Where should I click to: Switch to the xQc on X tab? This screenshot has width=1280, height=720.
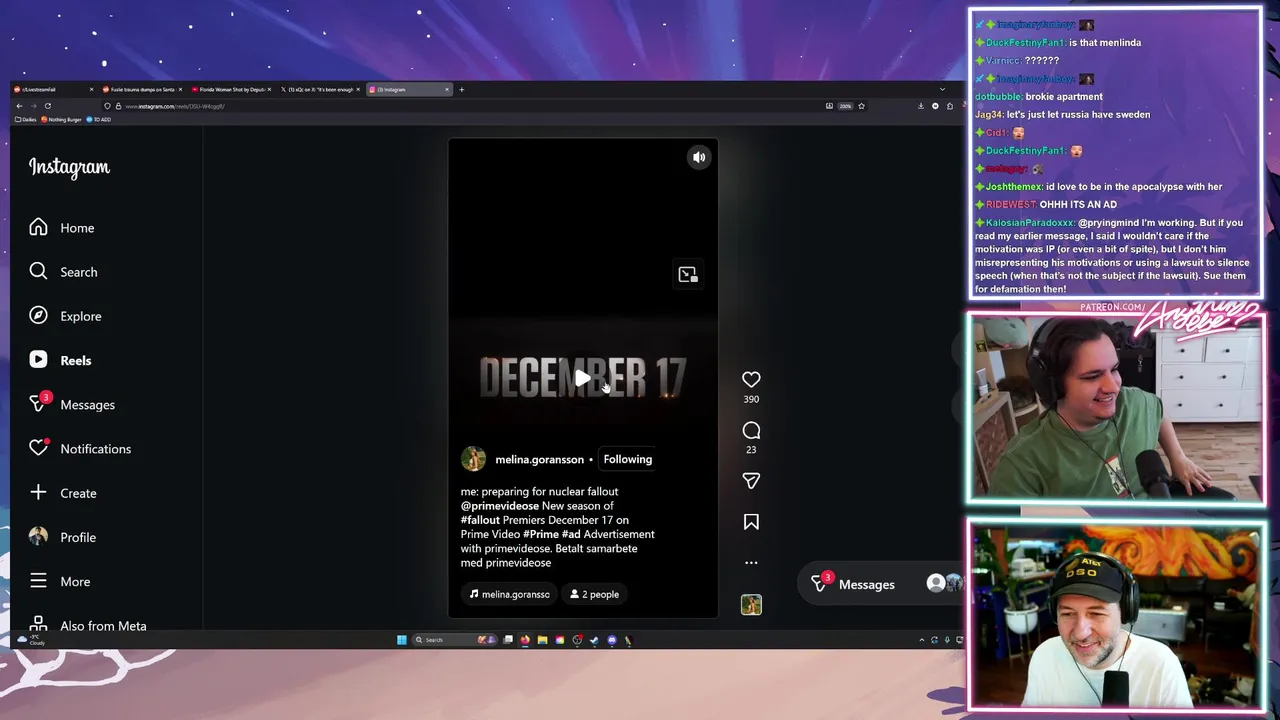point(320,89)
